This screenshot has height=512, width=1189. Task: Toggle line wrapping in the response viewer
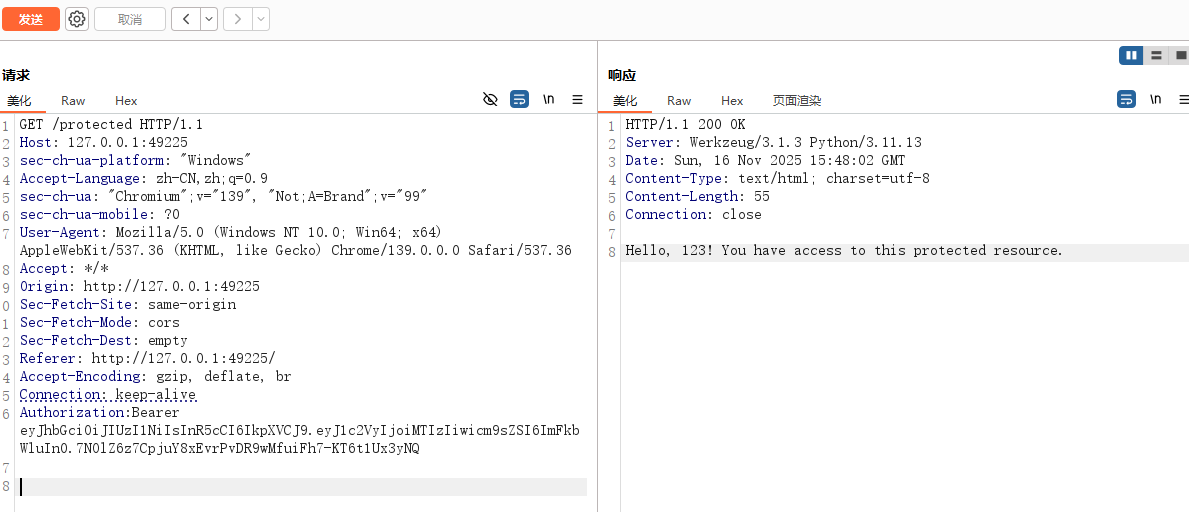pyautogui.click(x=1126, y=100)
